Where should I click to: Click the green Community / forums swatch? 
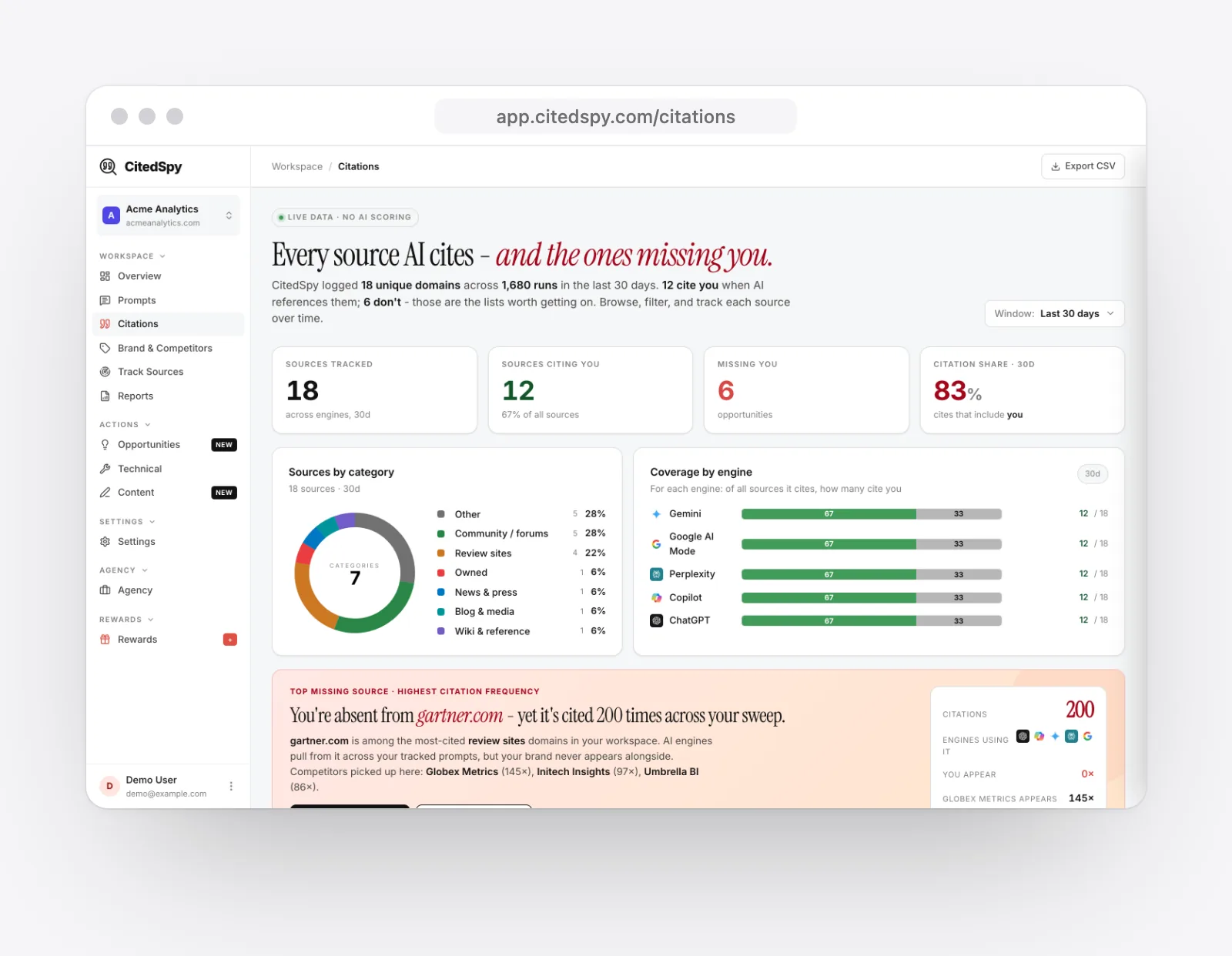click(x=441, y=533)
